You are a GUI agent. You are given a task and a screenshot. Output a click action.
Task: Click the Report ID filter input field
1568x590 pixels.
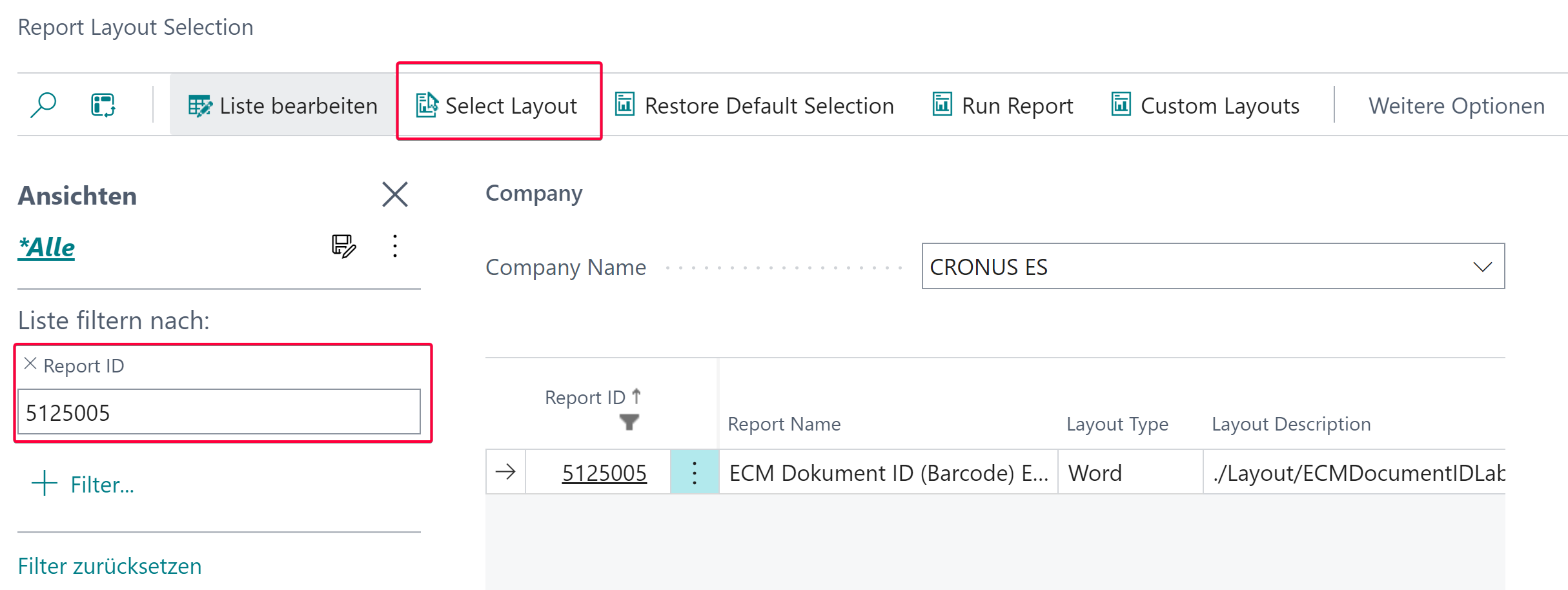point(219,412)
